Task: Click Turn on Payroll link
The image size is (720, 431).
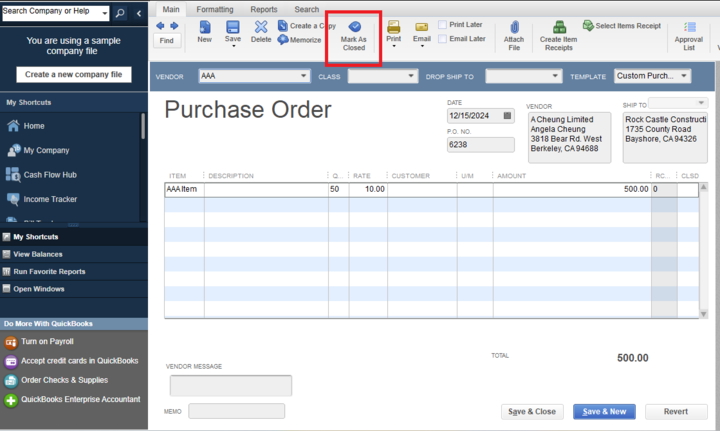Action: coord(39,341)
